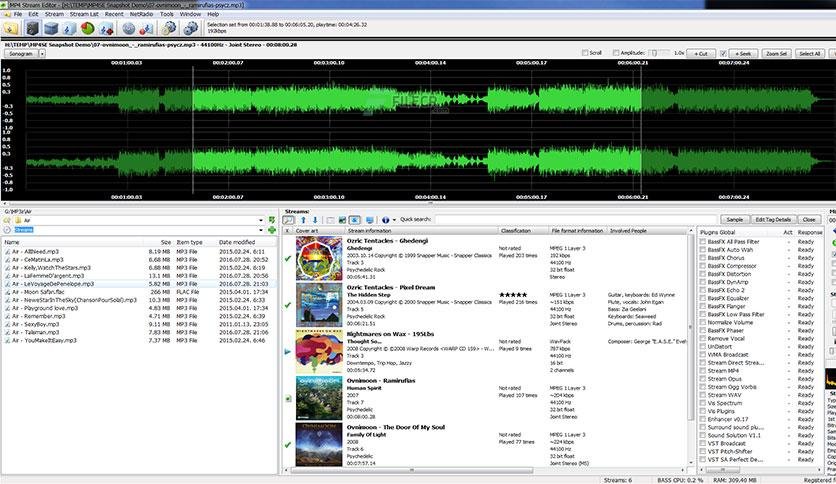This screenshot has height=484, width=836.
Task: Open the File menu
Action: [x=18, y=14]
